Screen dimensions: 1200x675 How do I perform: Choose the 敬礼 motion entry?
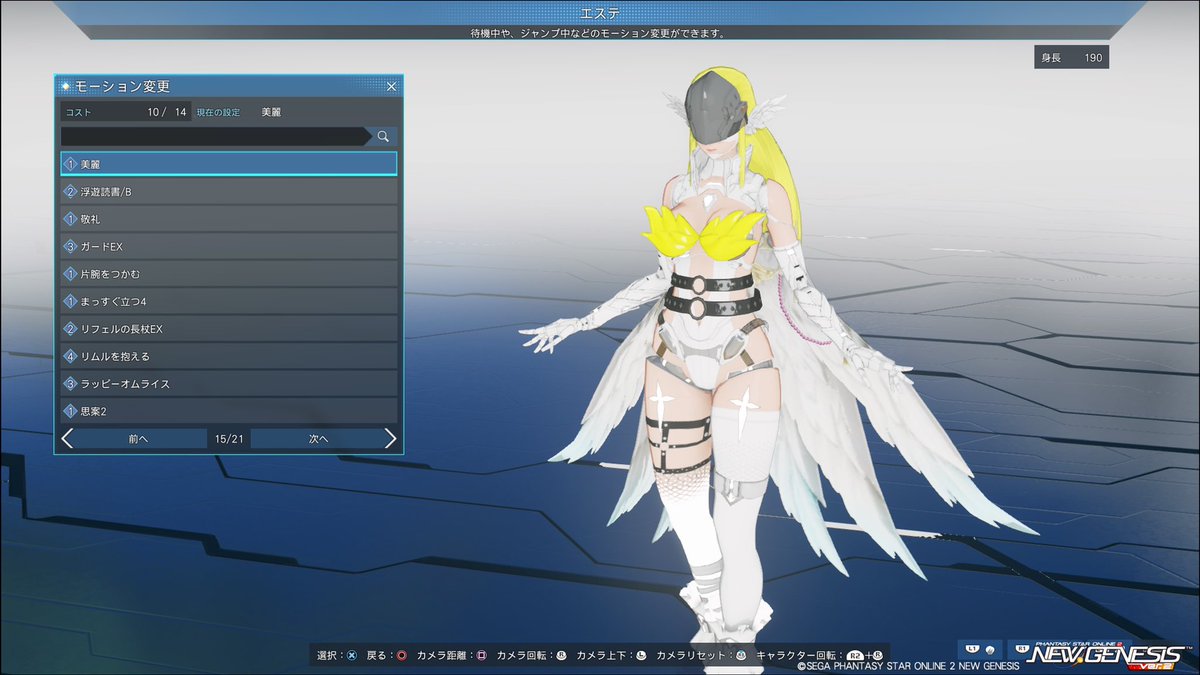click(229, 218)
